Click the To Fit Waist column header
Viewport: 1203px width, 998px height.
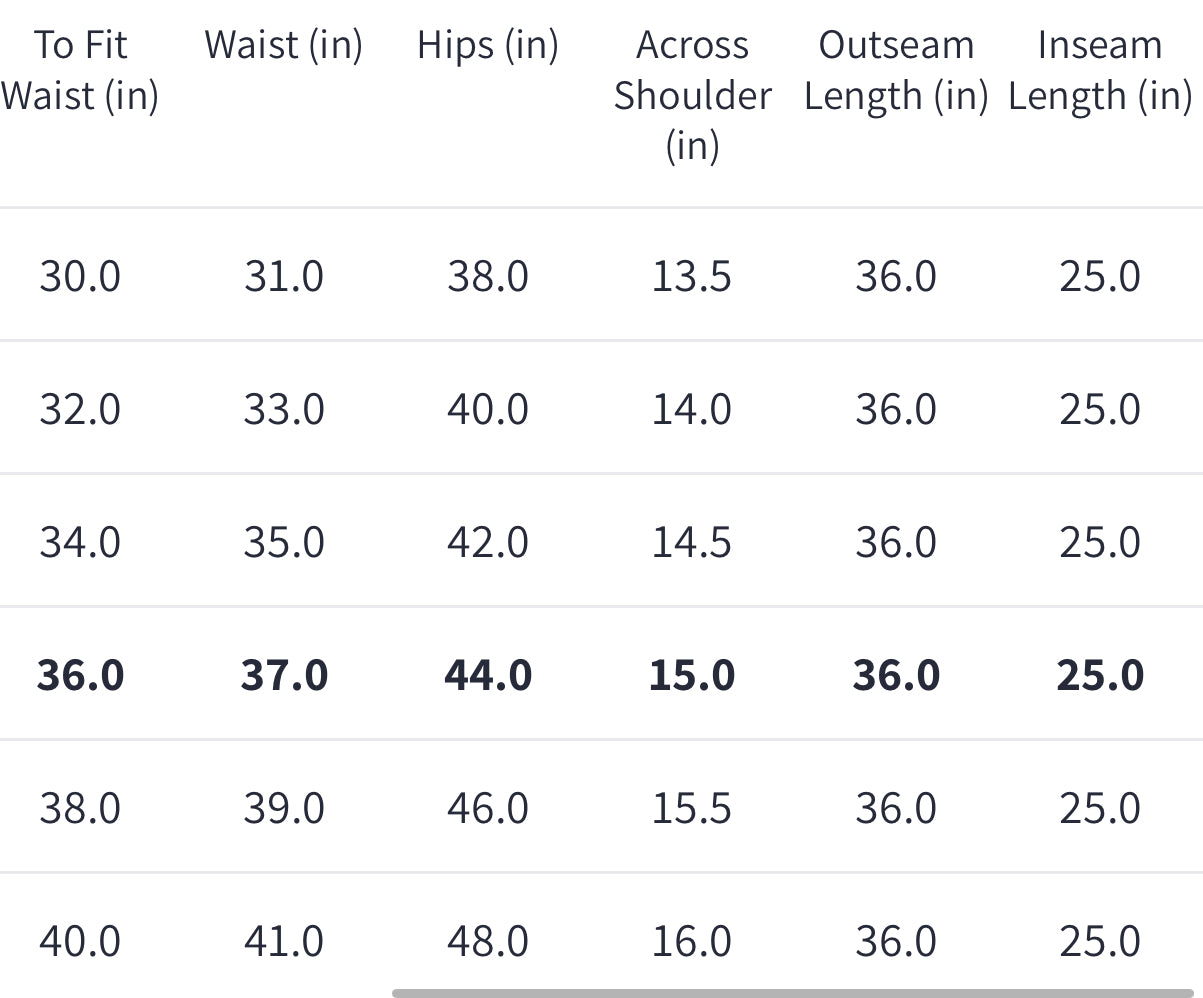(x=80, y=70)
